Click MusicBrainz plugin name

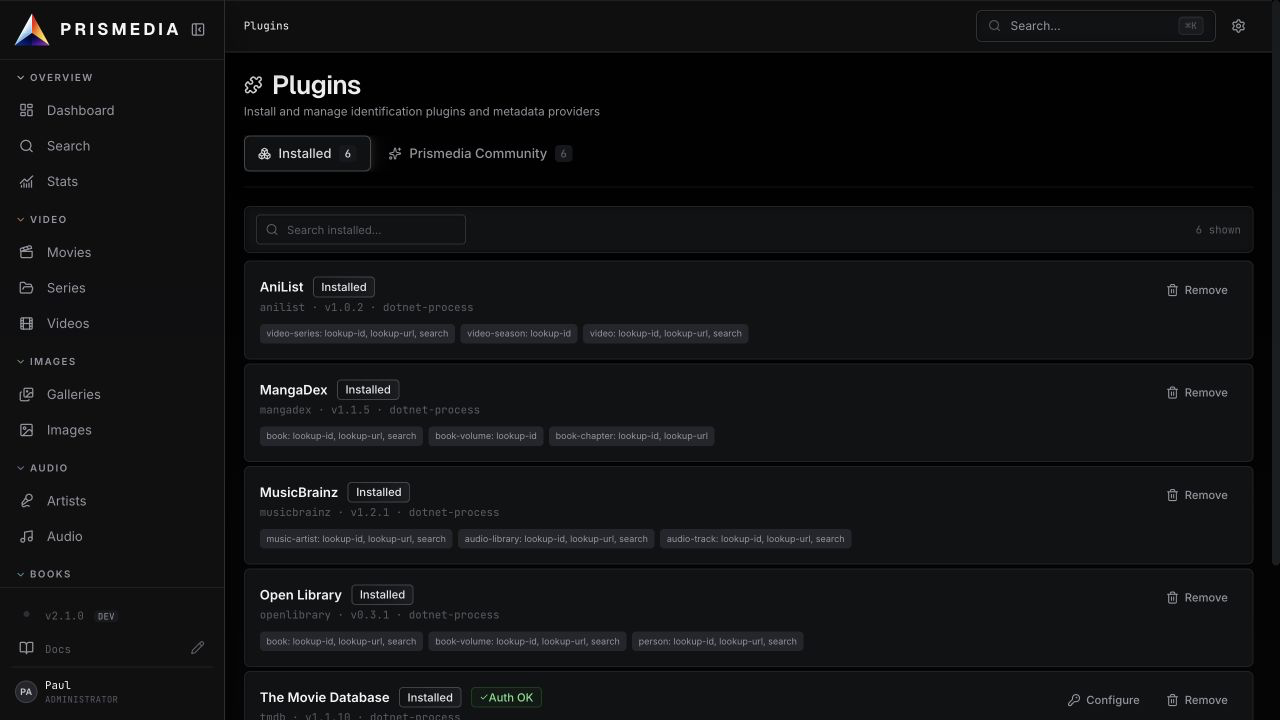(299, 492)
